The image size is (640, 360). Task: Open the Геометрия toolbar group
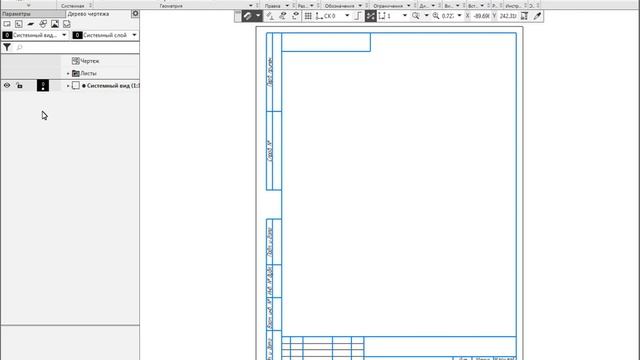pos(171,6)
